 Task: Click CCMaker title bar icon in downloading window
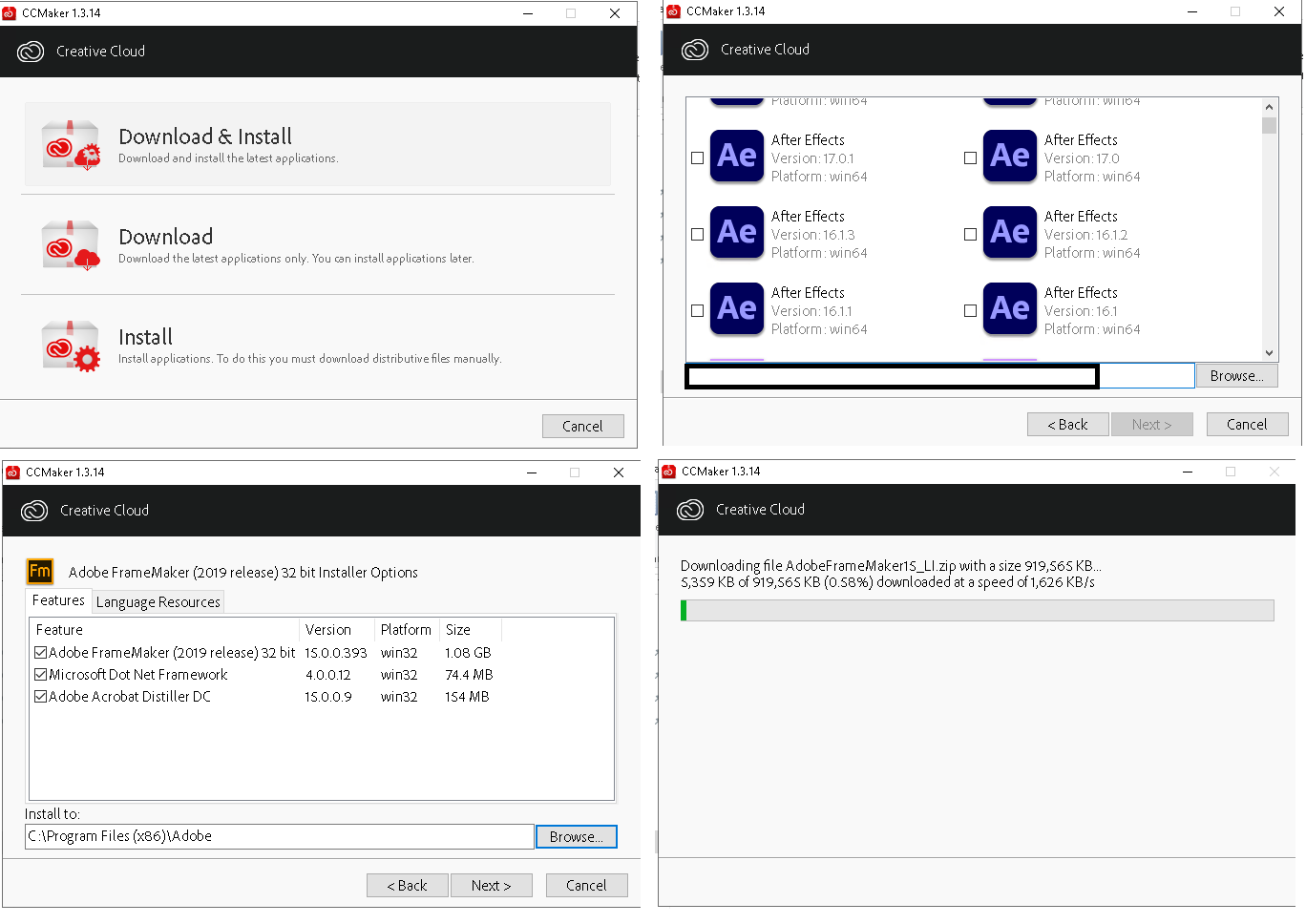[669, 472]
